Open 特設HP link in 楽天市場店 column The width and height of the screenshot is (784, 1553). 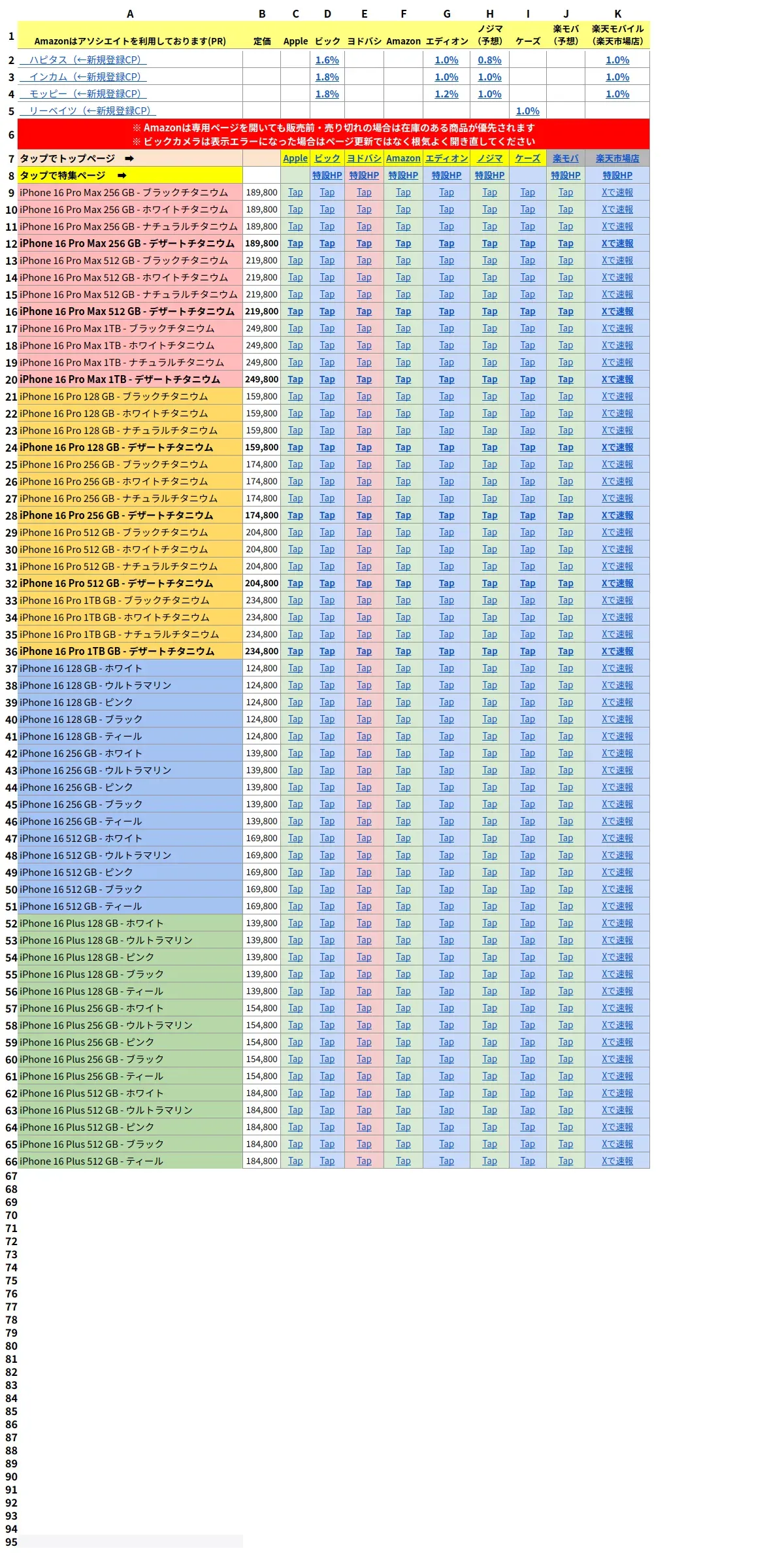617,175
